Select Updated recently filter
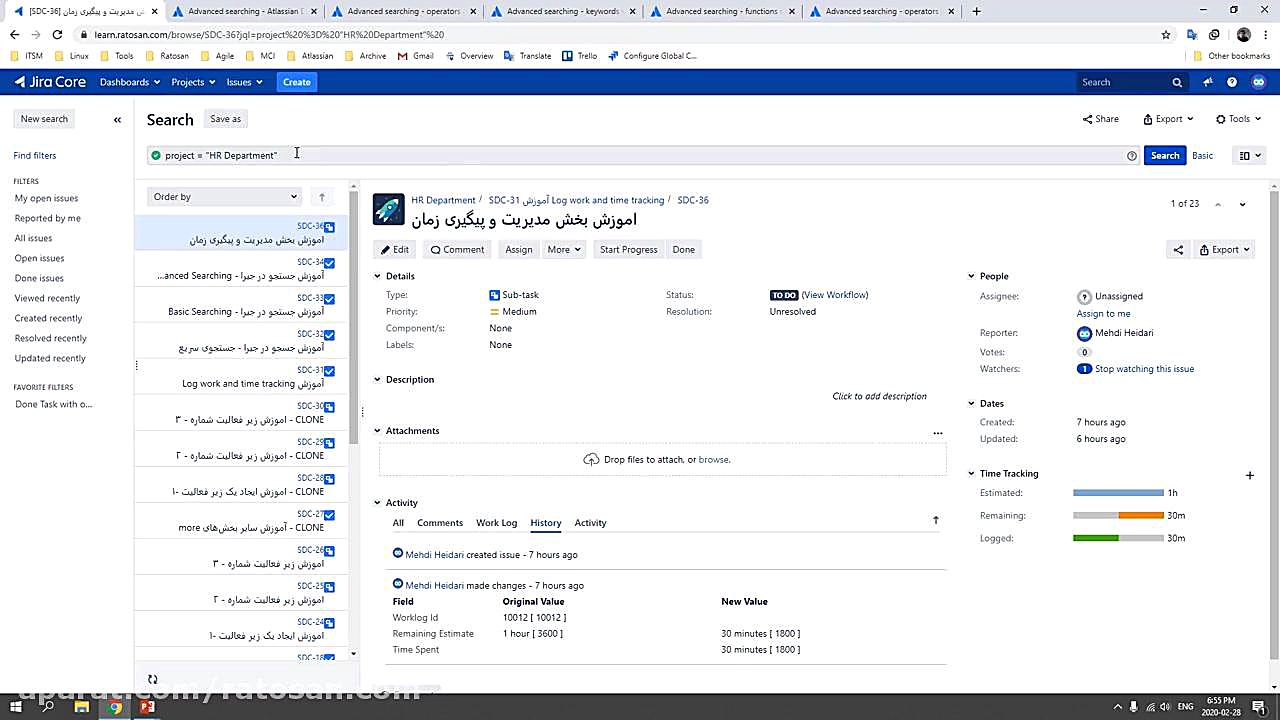1280x720 pixels. pos(50,358)
